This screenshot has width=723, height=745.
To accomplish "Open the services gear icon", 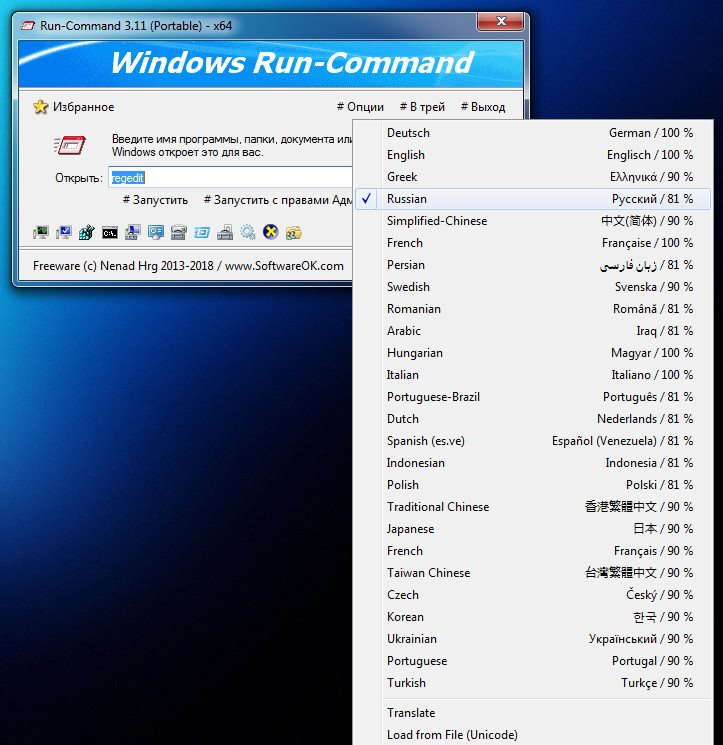I will [247, 232].
